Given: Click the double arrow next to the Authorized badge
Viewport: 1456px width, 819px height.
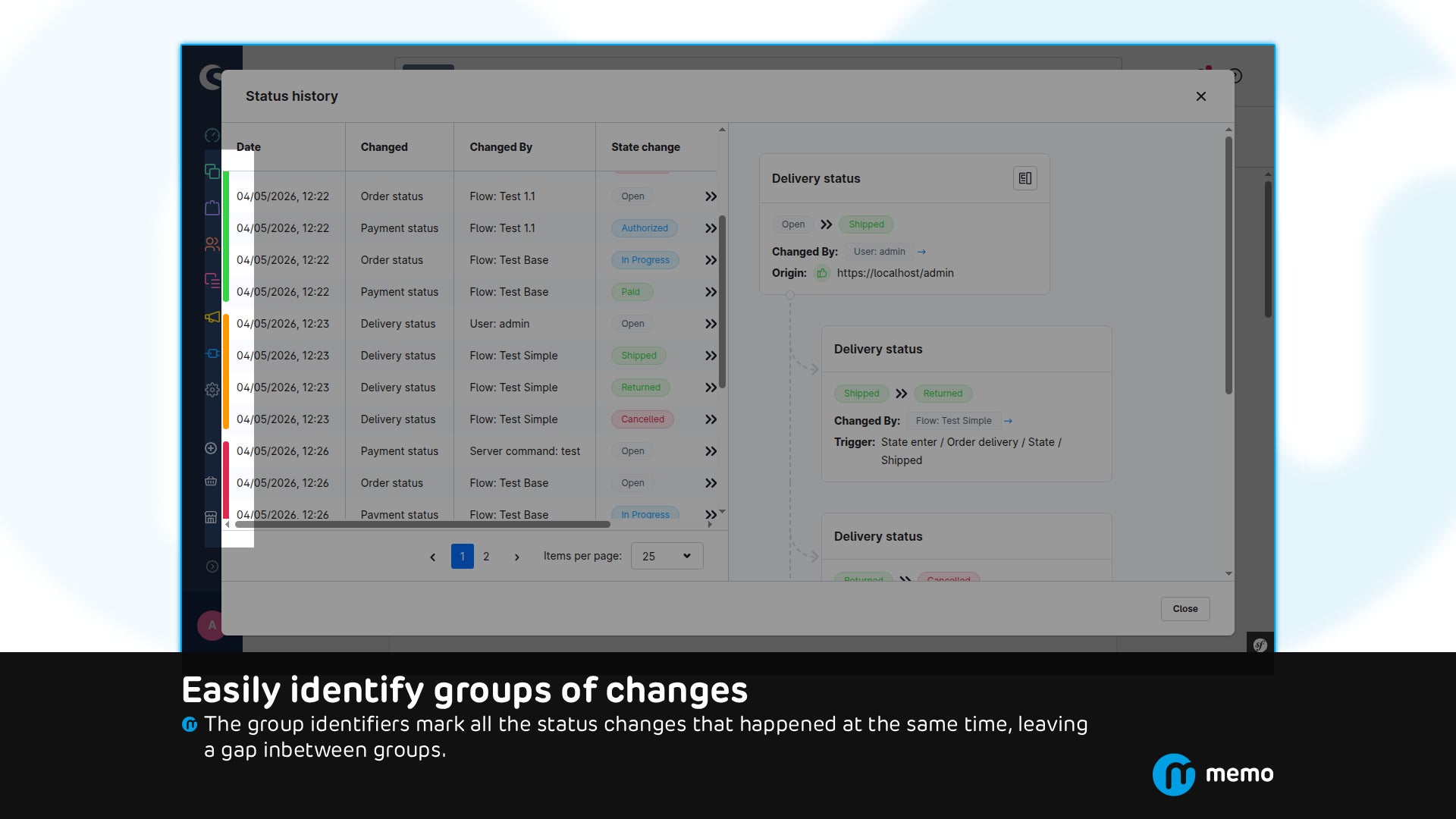Looking at the screenshot, I should pos(711,228).
